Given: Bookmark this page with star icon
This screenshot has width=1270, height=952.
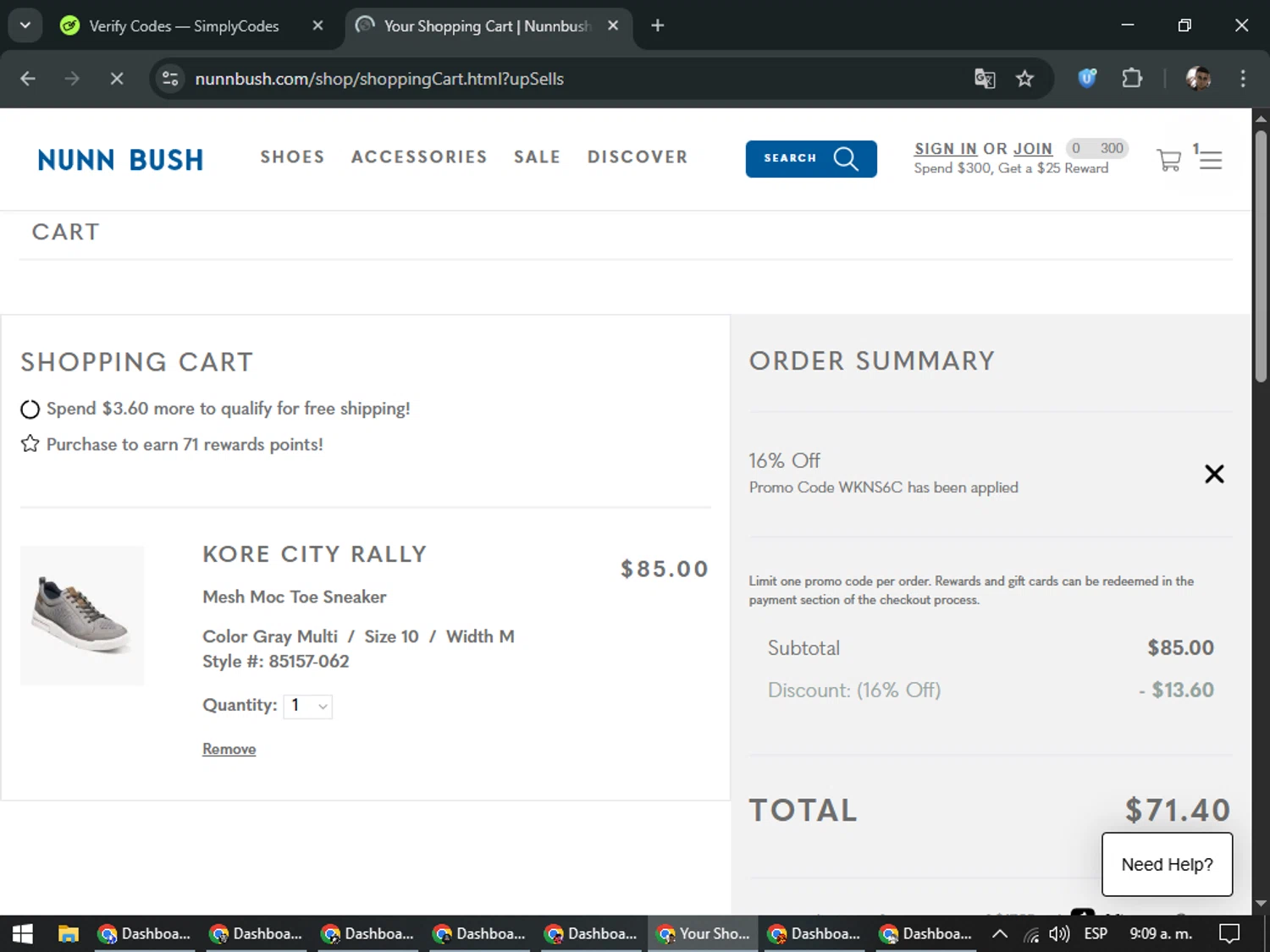Looking at the screenshot, I should point(1024,79).
